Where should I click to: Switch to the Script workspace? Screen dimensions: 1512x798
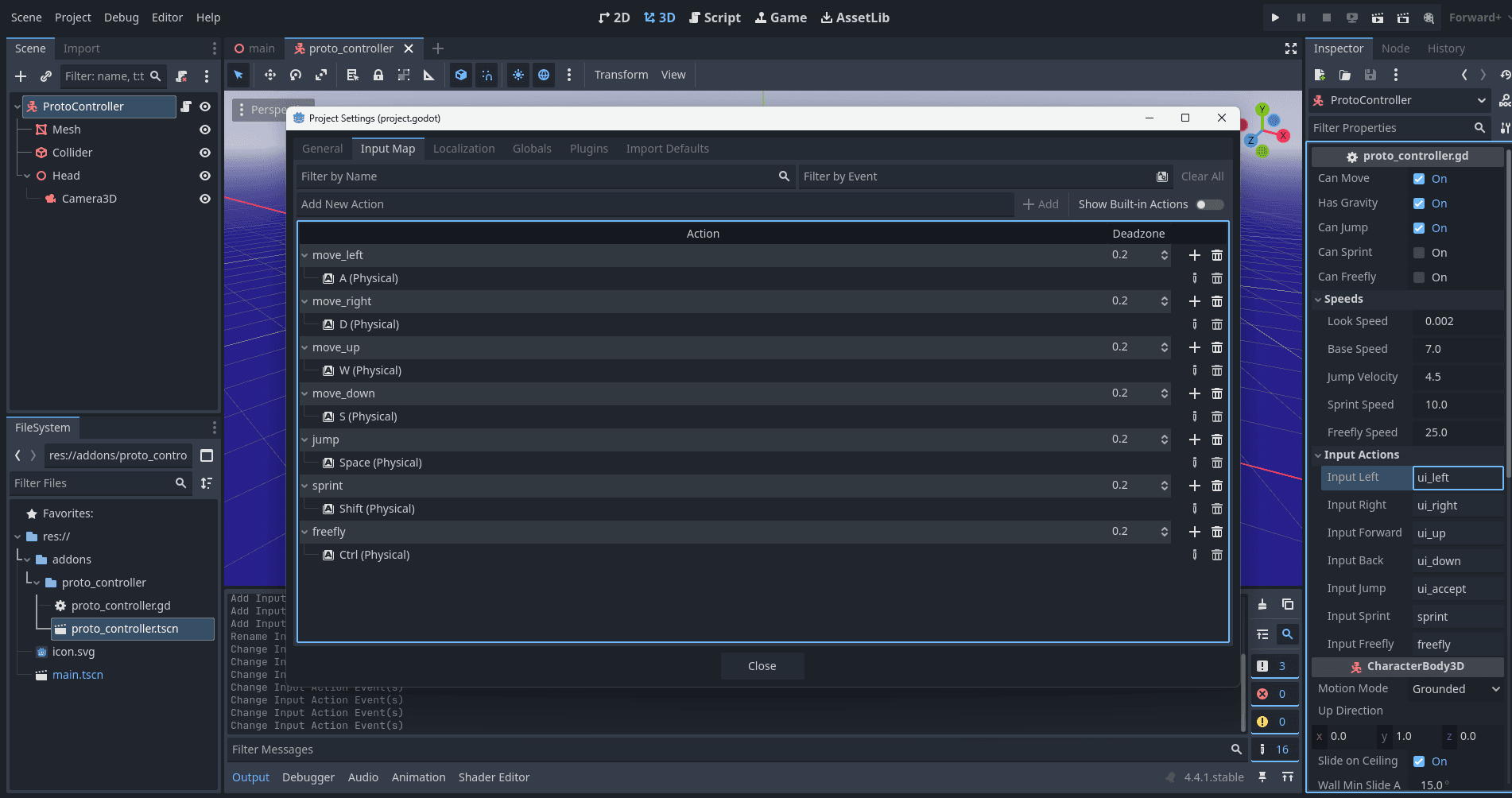pos(715,17)
